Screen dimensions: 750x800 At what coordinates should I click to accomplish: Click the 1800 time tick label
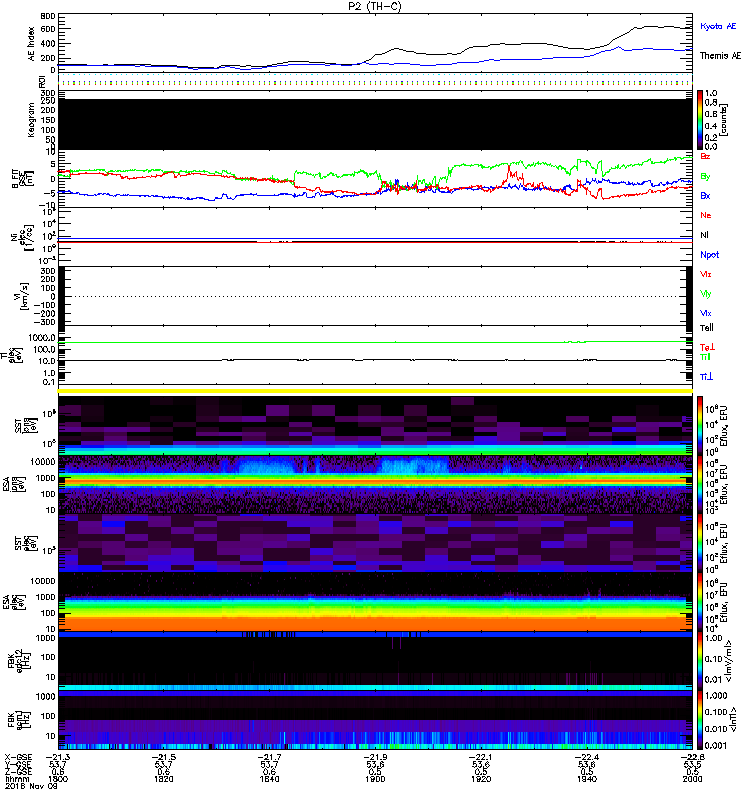click(x=58, y=779)
